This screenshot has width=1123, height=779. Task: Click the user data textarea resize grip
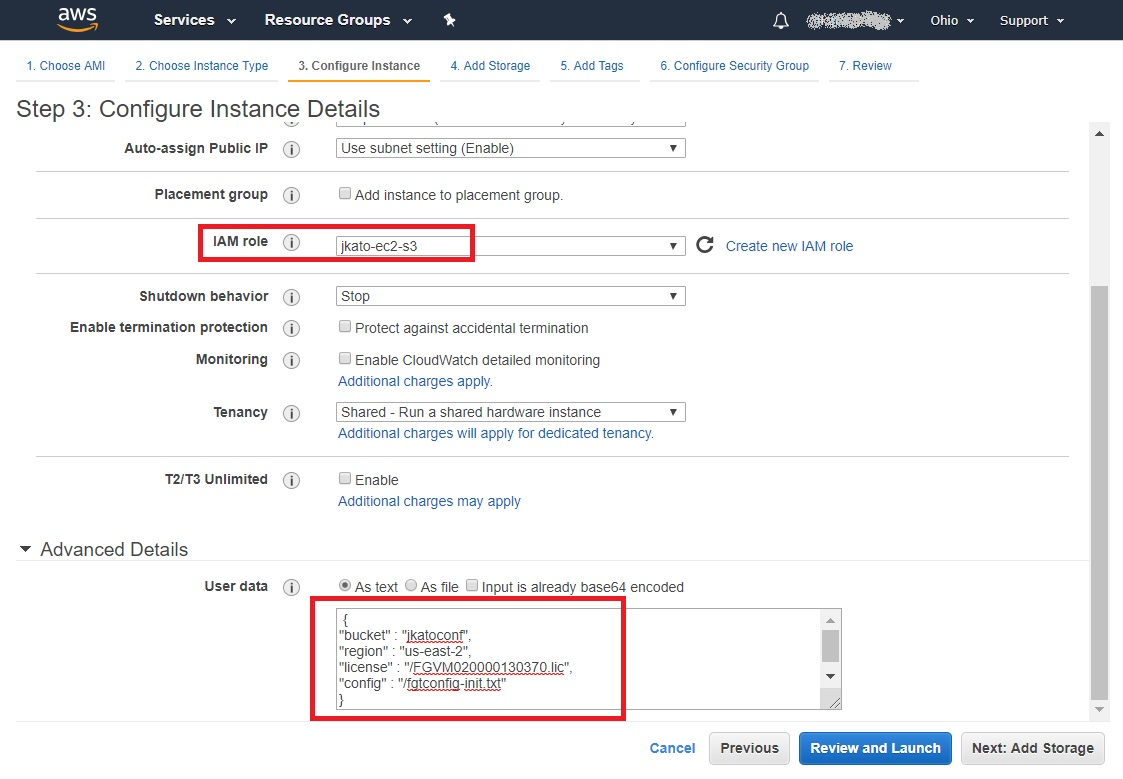(x=834, y=702)
